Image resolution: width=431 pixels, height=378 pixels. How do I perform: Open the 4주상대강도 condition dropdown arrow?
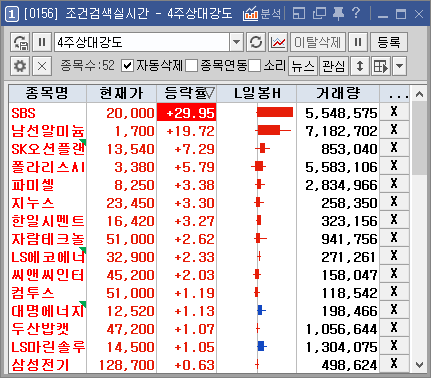coord(237,42)
